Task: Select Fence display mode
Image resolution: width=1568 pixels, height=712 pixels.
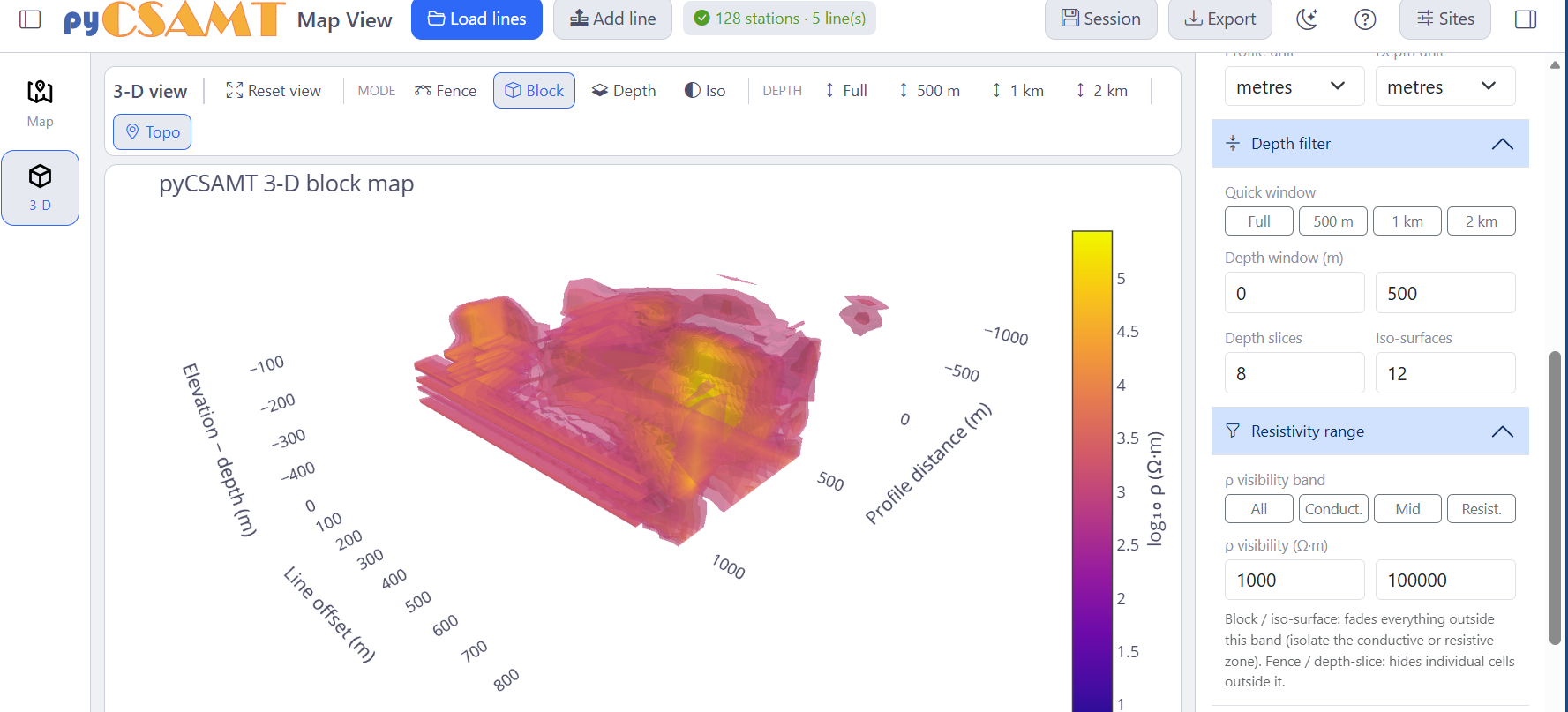Action: (x=446, y=90)
